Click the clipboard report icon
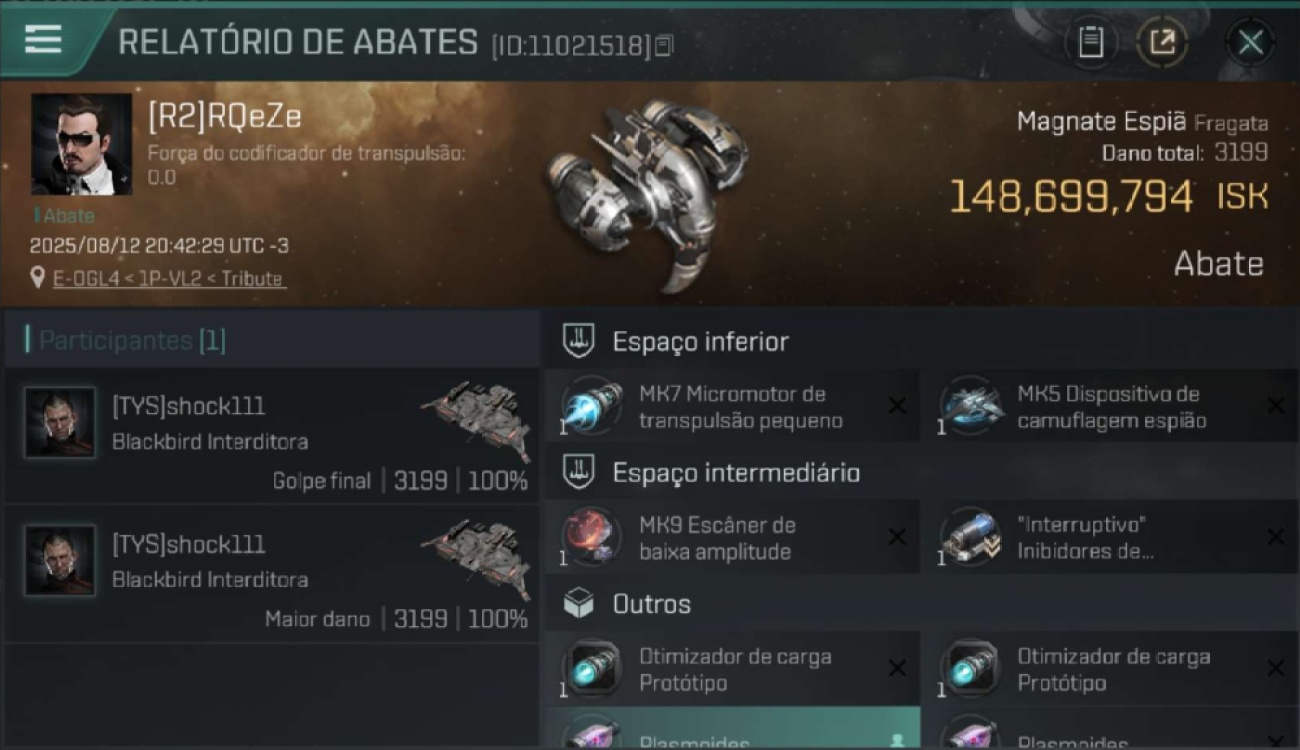 [1091, 42]
